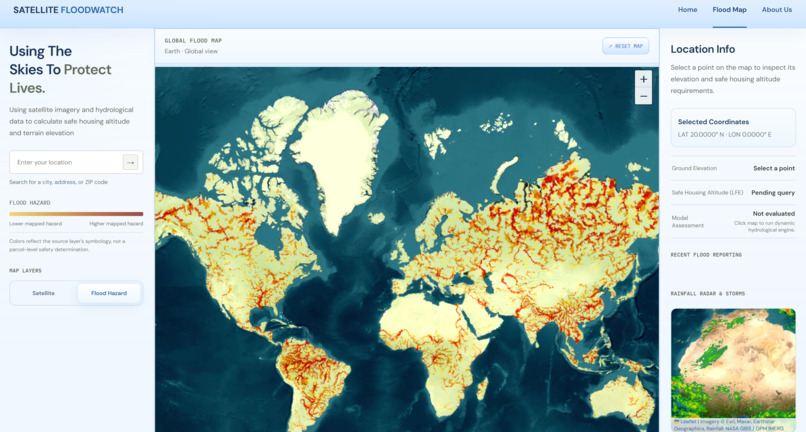Click the "Ground Elevation" row label

[x=694, y=168]
